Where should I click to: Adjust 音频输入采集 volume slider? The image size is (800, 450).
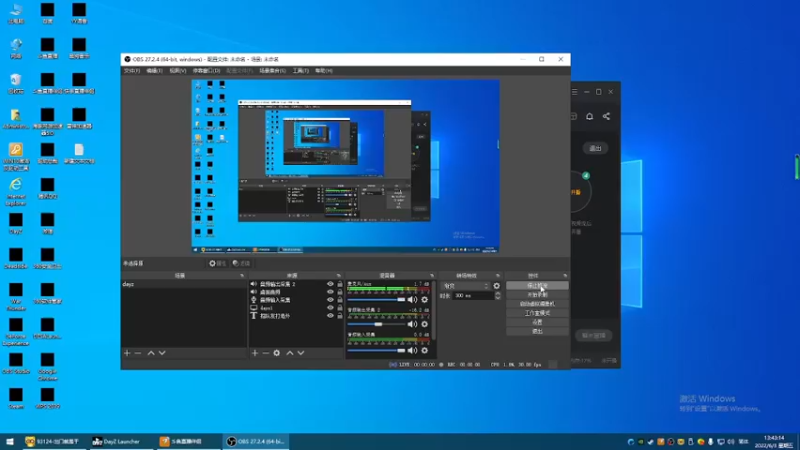click(377, 351)
